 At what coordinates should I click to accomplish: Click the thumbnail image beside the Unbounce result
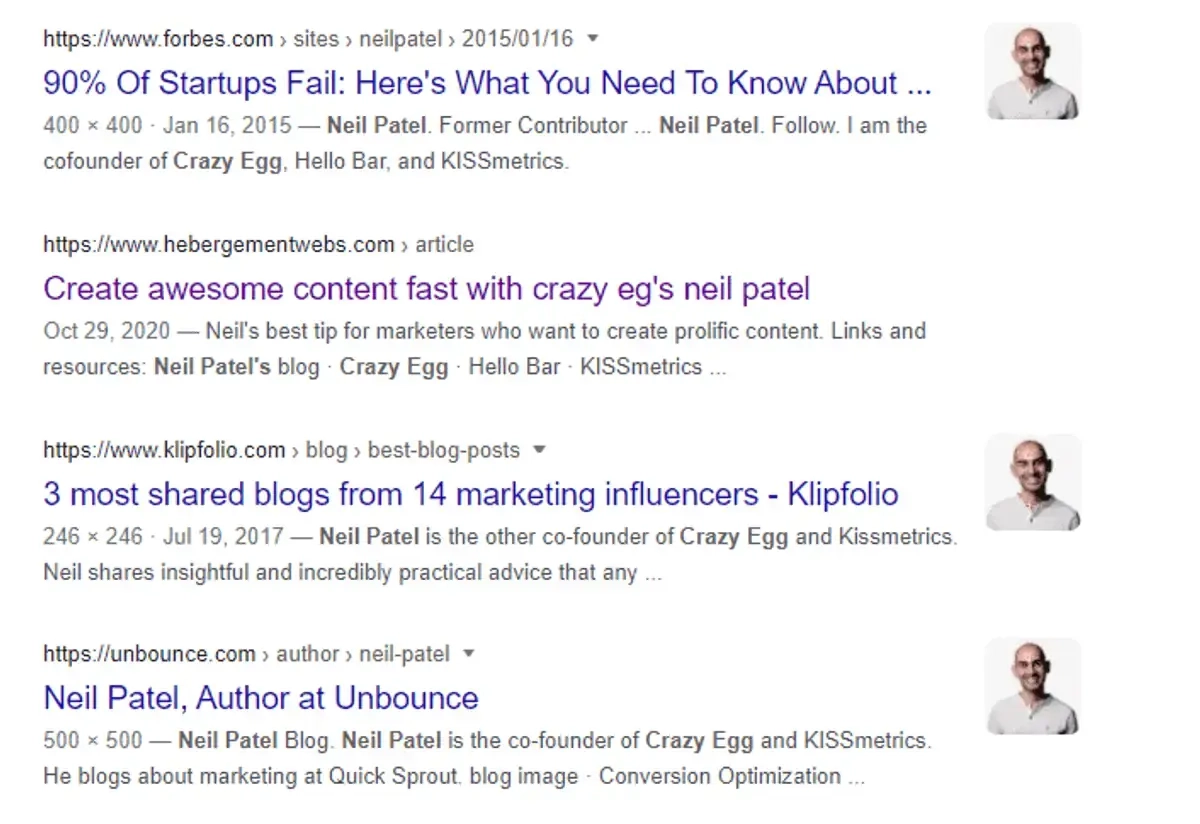[x=1033, y=686]
